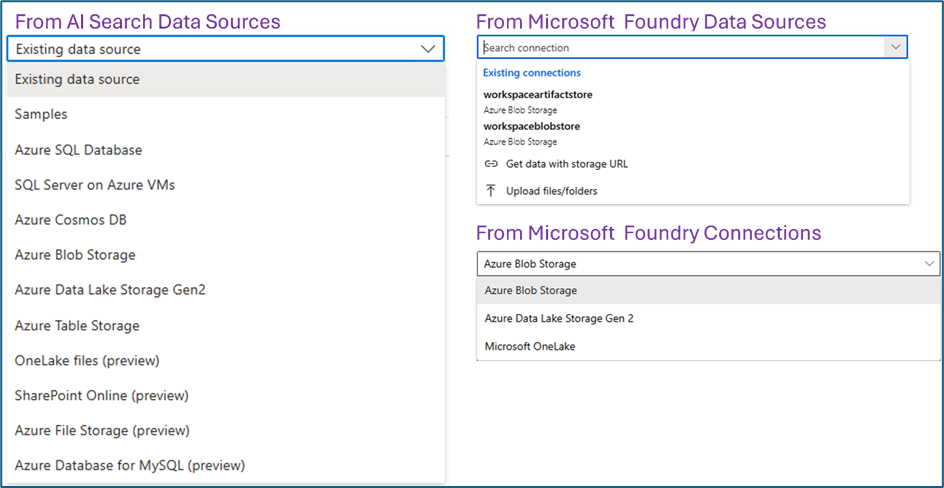Choose Azure Data Lake Storage Gen2 source
The width and height of the screenshot is (944, 488).
click(226, 290)
